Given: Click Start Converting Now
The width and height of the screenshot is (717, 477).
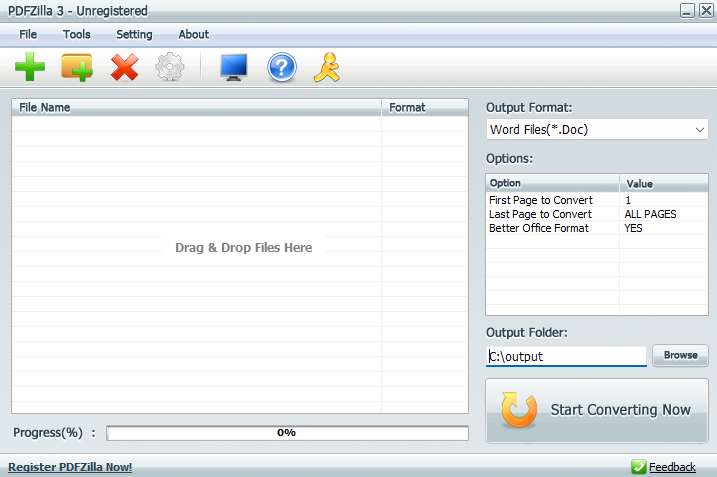Looking at the screenshot, I should tap(597, 410).
